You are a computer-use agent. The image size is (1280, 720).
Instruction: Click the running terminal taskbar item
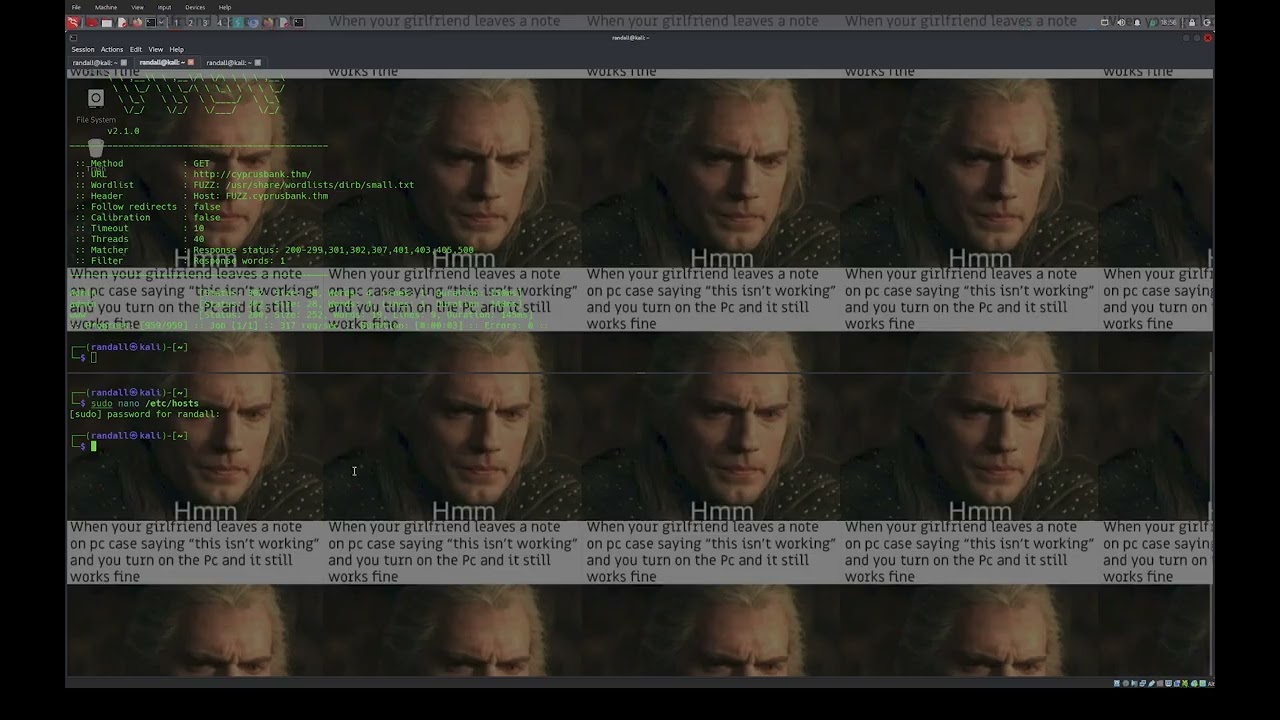pos(298,22)
